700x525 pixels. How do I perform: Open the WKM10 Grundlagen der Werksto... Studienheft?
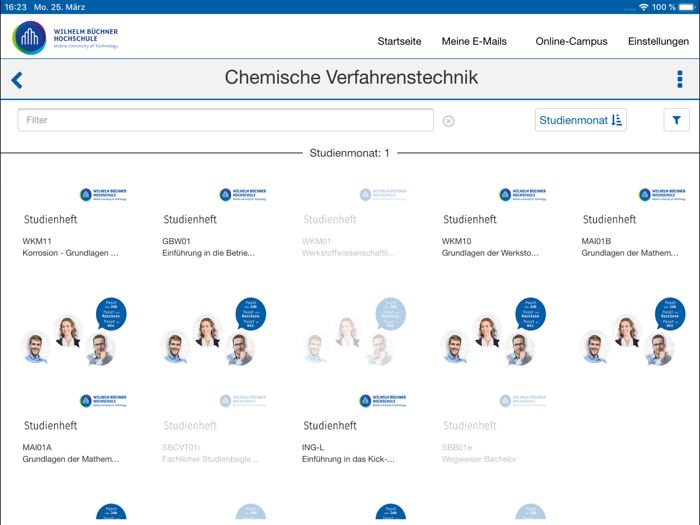tap(493, 277)
